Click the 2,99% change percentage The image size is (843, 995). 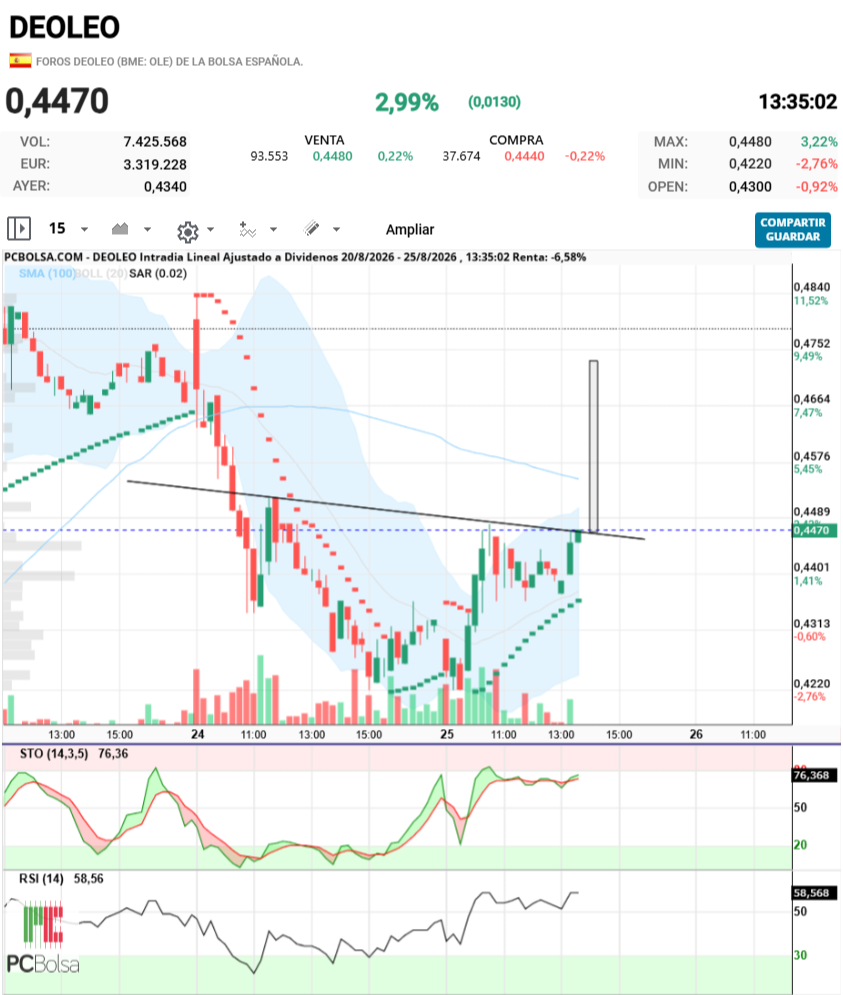(407, 102)
